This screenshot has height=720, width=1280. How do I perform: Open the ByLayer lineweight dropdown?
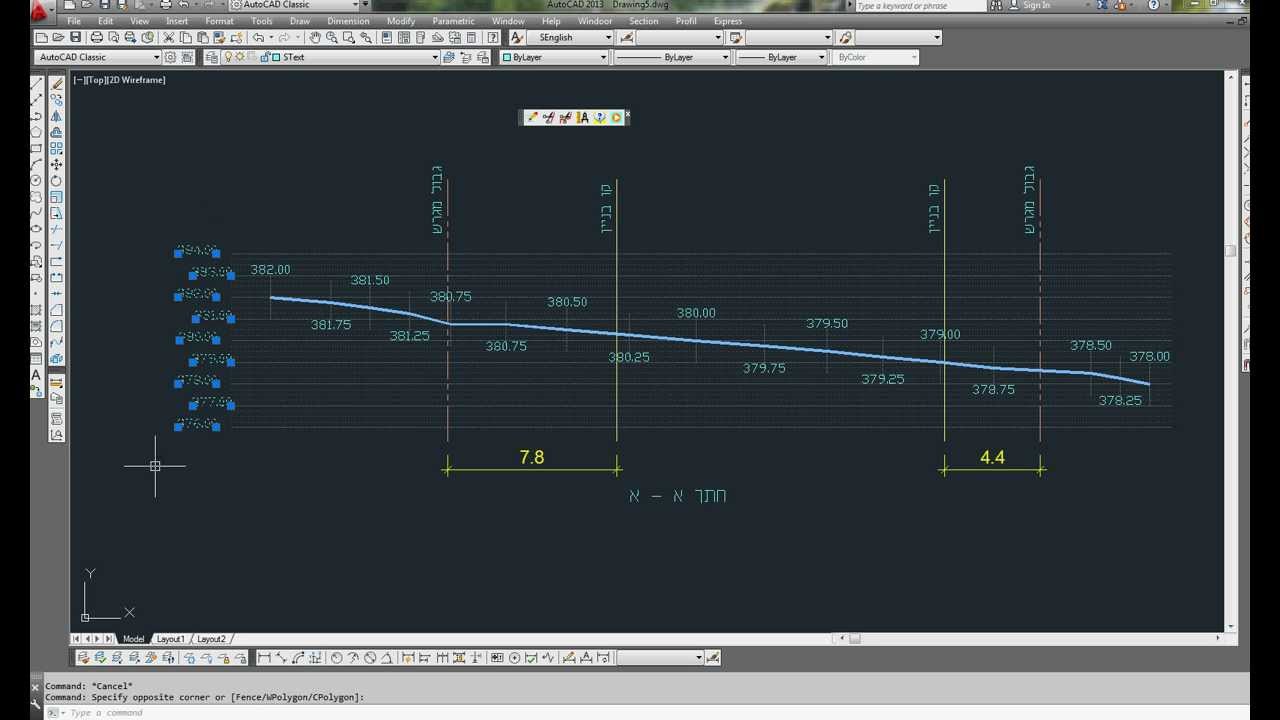(x=781, y=57)
